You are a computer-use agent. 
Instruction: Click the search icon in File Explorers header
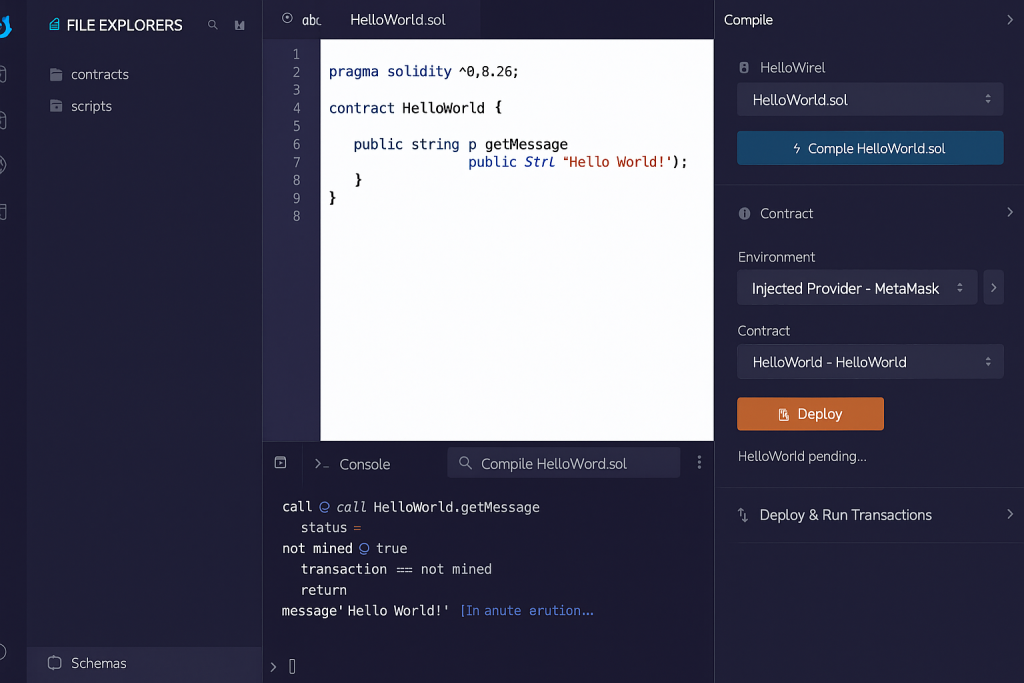[x=213, y=25]
